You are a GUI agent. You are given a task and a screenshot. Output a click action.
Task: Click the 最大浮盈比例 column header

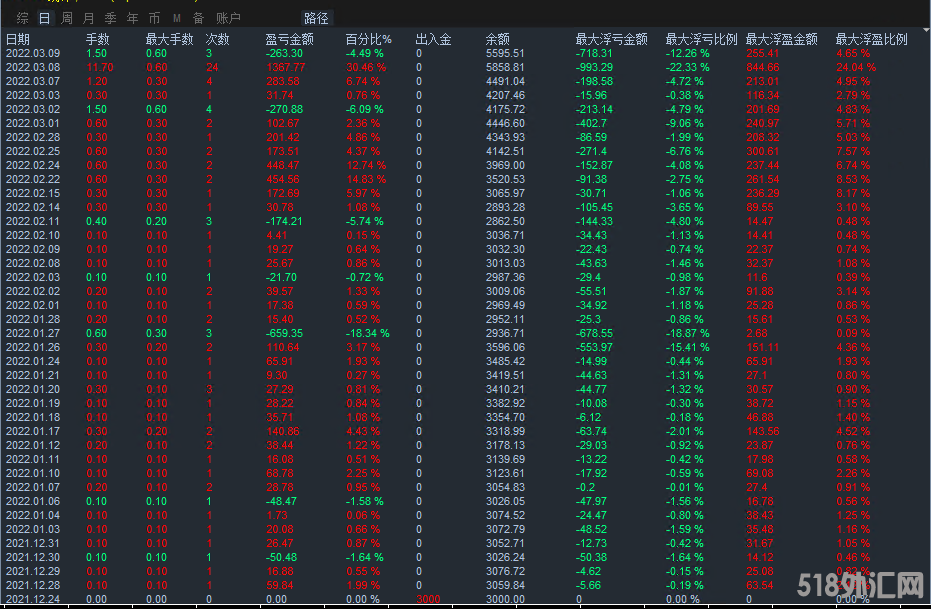[871, 39]
